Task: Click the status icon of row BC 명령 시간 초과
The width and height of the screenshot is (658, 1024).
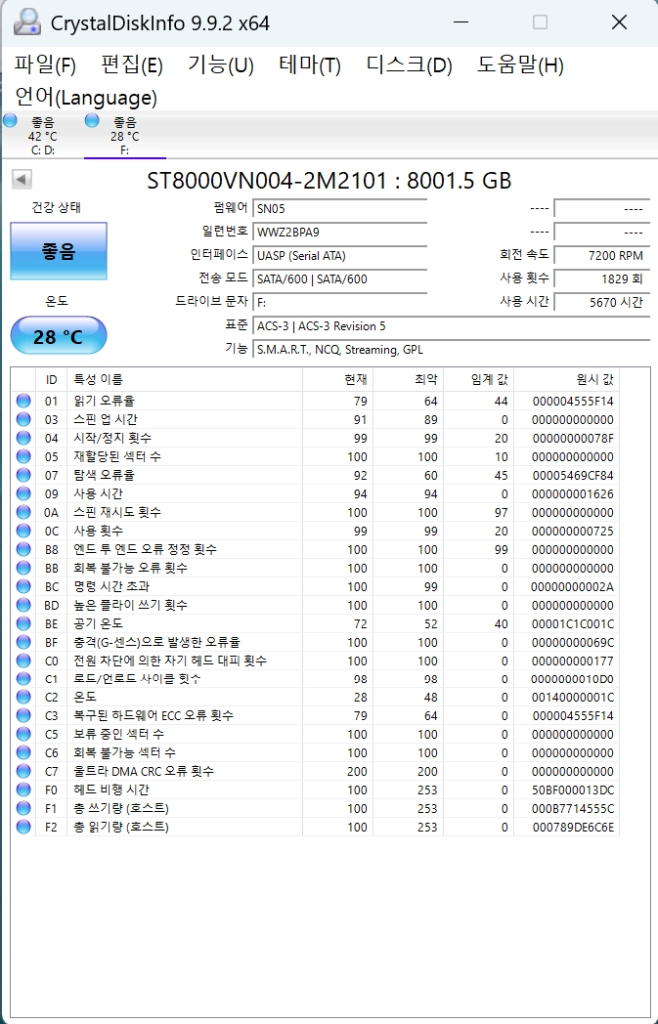Action: [24, 586]
